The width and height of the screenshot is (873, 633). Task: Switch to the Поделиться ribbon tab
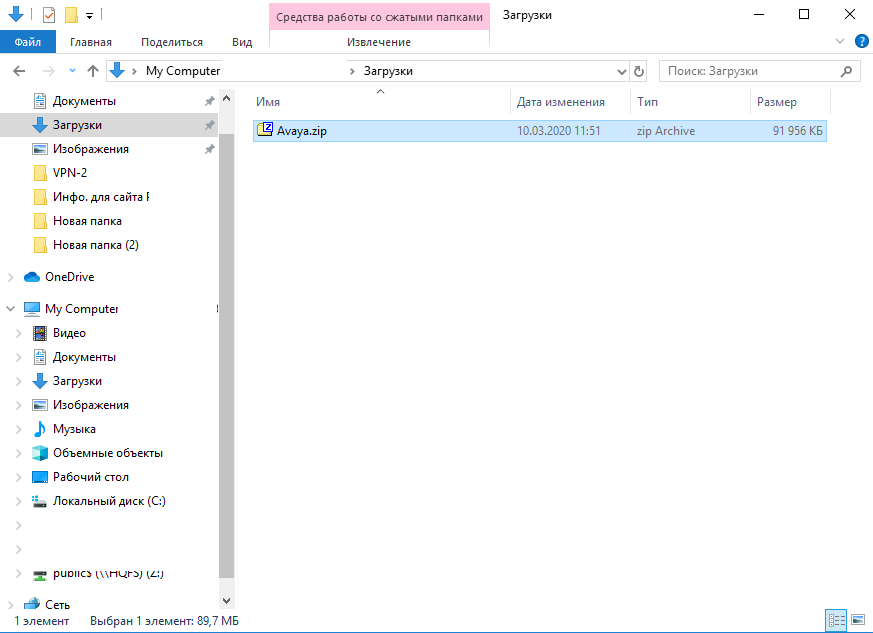[x=171, y=42]
